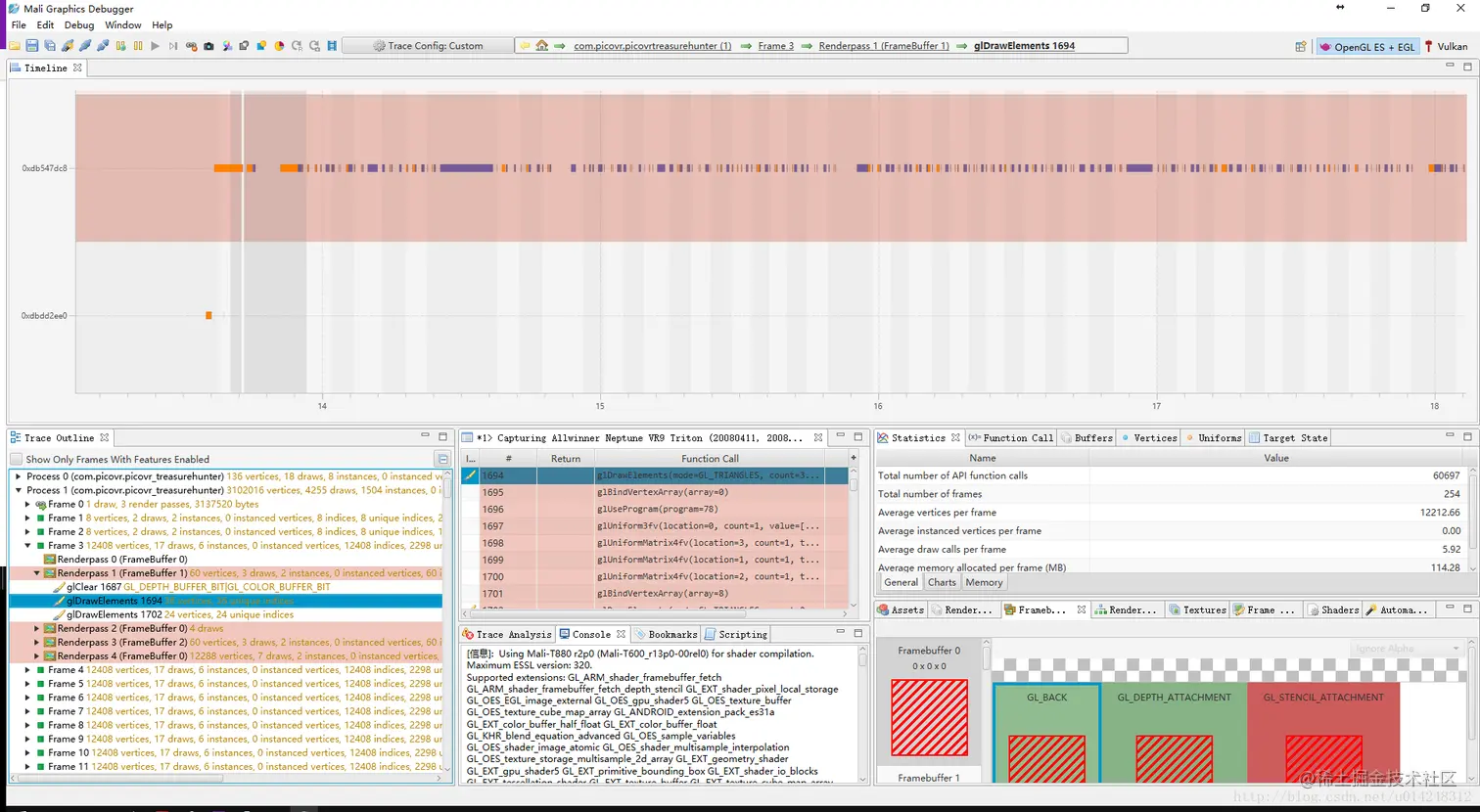Collapse Process 1 tree node
The height and width of the screenshot is (812, 1480).
click(19, 490)
